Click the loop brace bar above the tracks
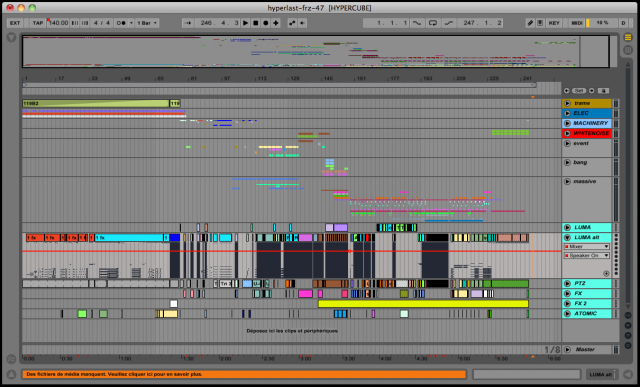 pyautogui.click(x=280, y=85)
